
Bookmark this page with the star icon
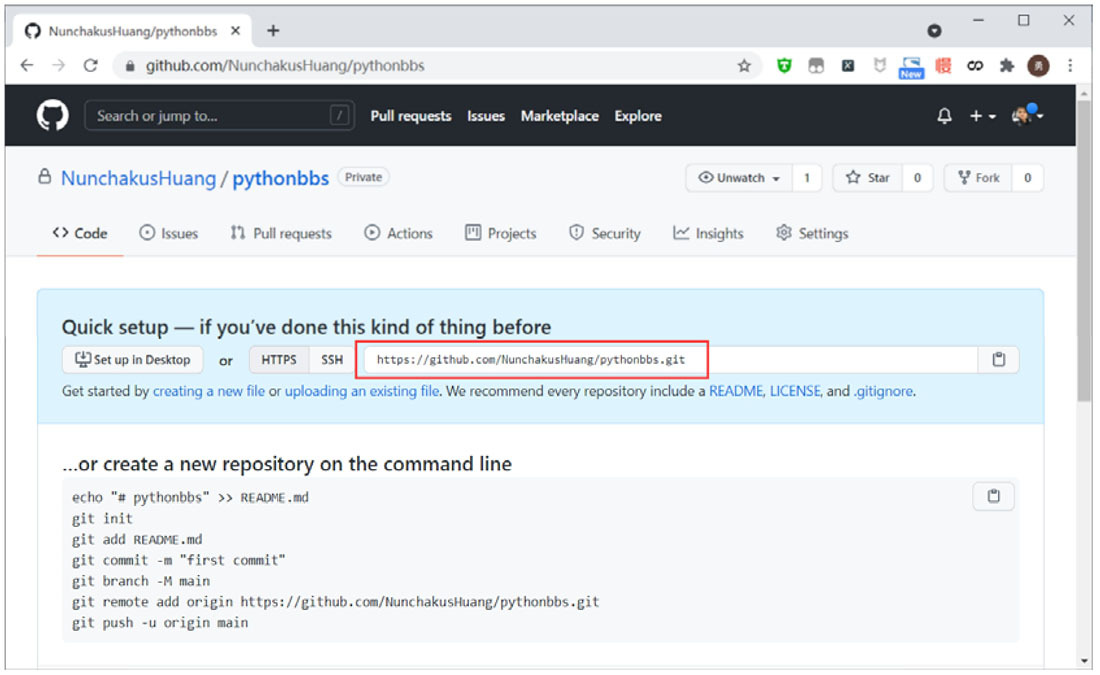744,66
